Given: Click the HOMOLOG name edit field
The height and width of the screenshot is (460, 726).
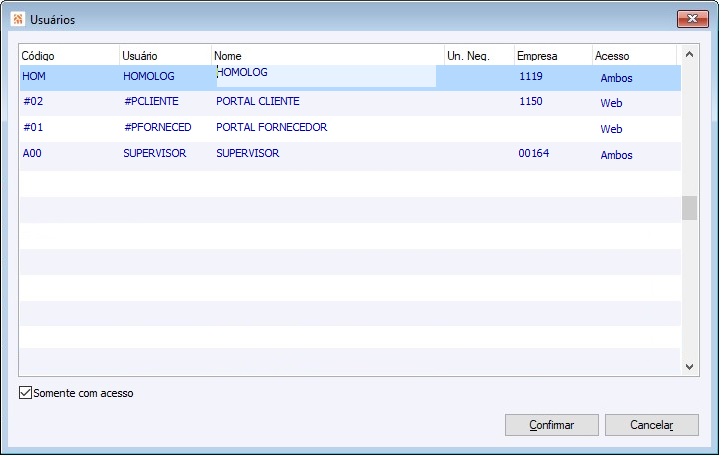Looking at the screenshot, I should coord(326,76).
